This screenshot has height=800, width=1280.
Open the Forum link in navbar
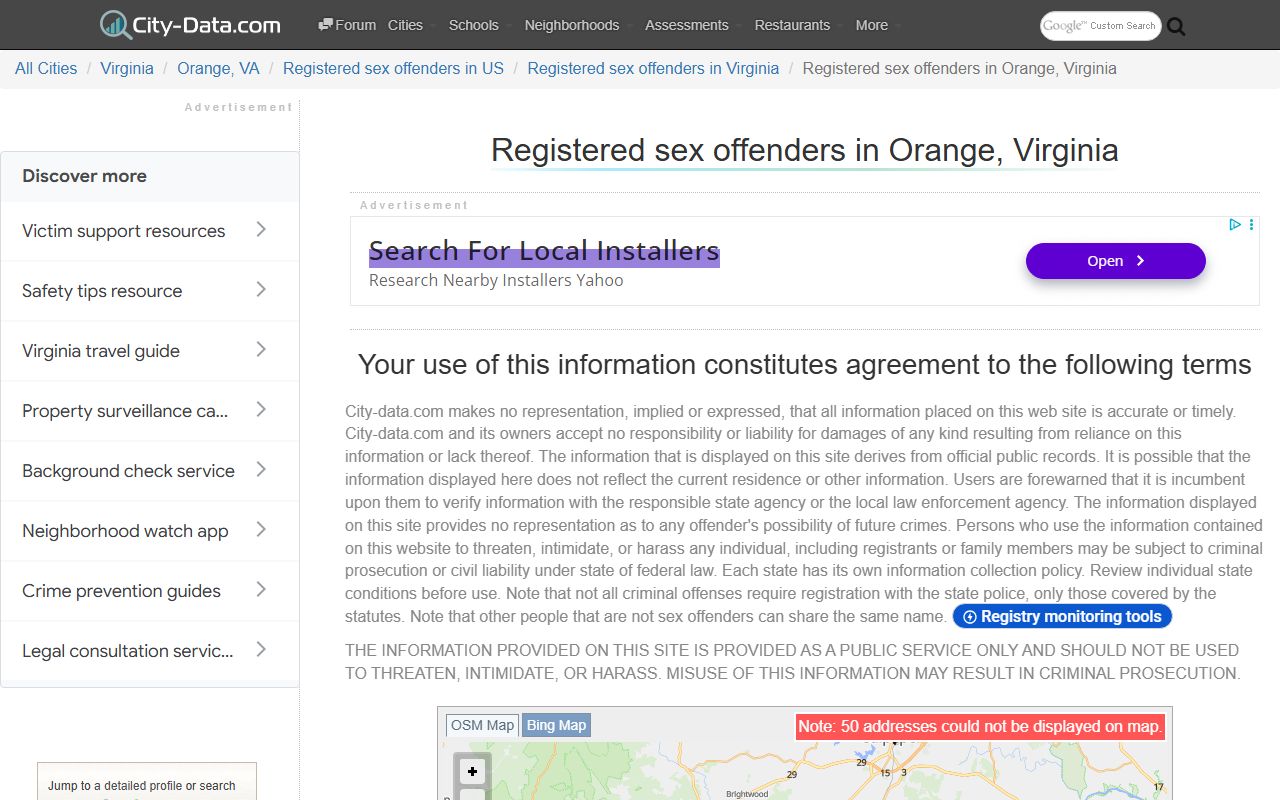347,25
